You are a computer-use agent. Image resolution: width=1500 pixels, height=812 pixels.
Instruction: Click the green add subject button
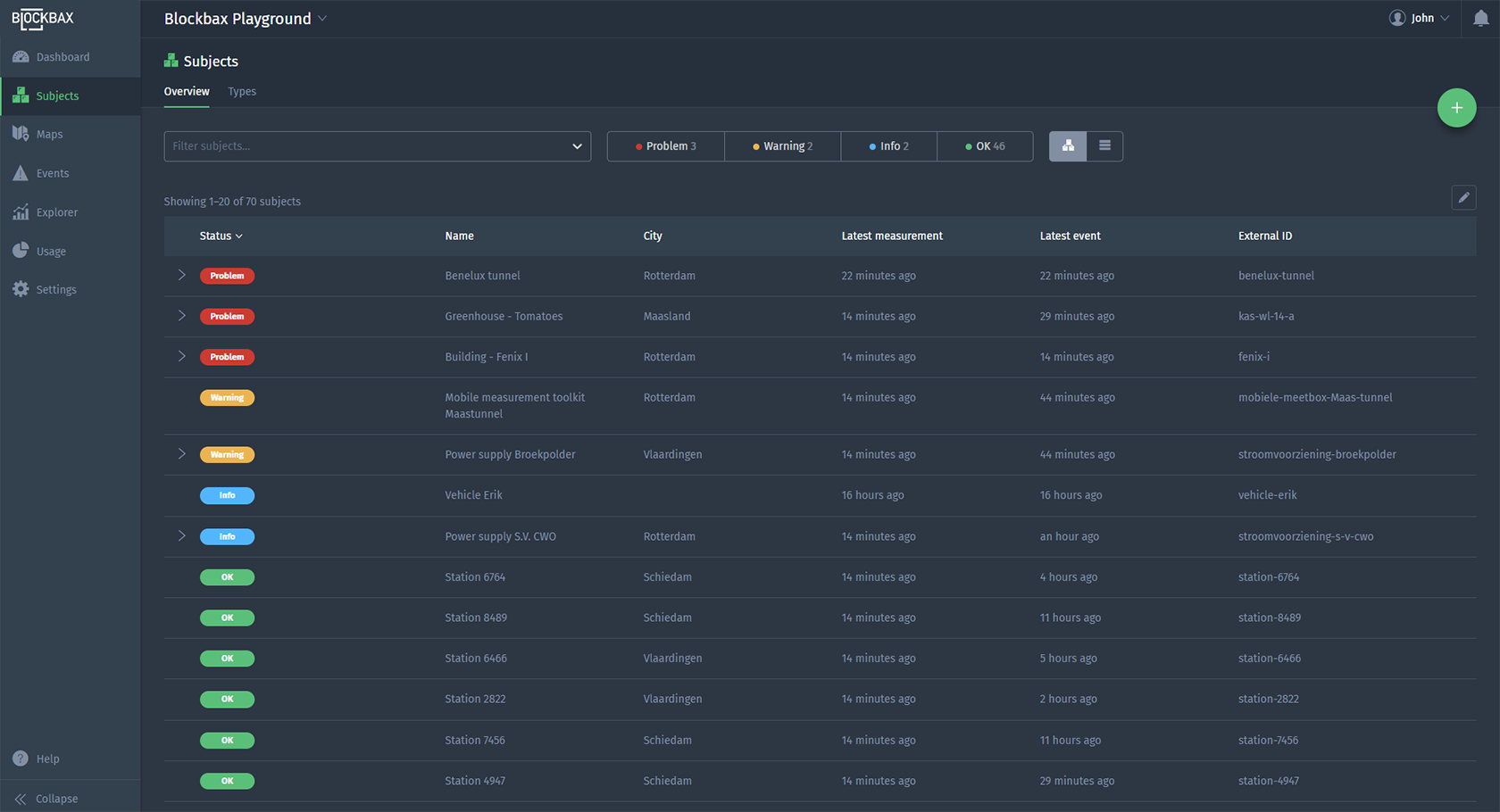(1456, 108)
